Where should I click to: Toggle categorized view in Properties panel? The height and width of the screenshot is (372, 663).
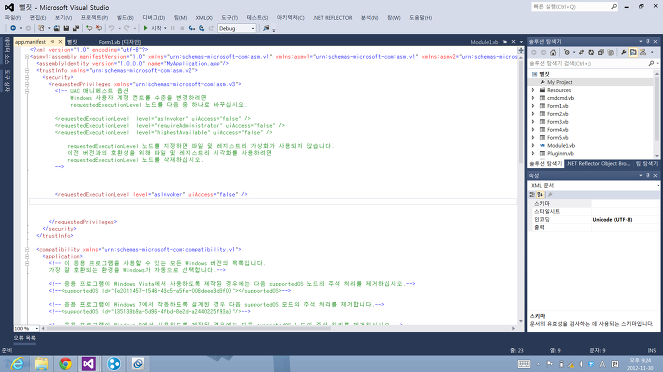tap(532, 194)
